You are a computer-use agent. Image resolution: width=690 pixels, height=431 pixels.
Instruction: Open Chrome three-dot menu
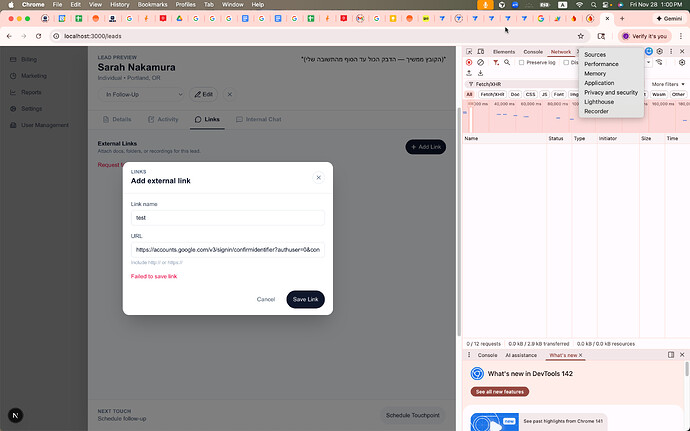coord(680,36)
